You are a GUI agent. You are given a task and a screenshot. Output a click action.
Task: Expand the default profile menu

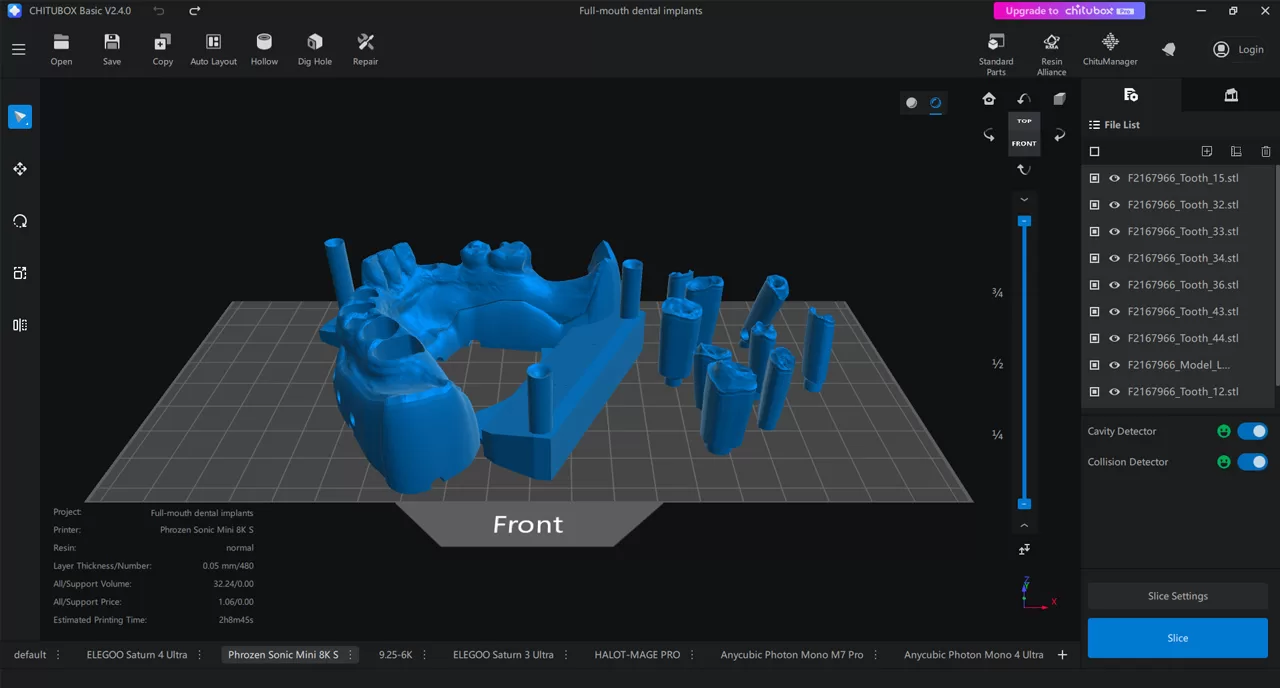coord(57,654)
